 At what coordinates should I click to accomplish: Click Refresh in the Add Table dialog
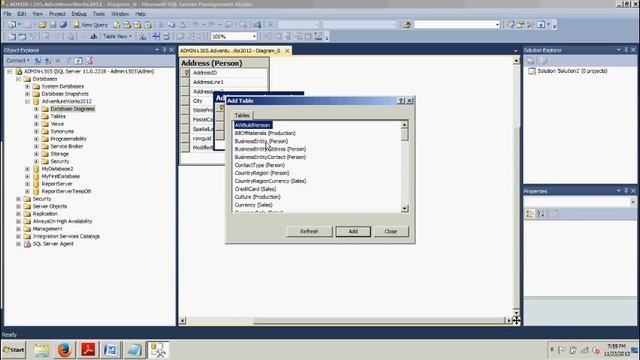click(309, 231)
